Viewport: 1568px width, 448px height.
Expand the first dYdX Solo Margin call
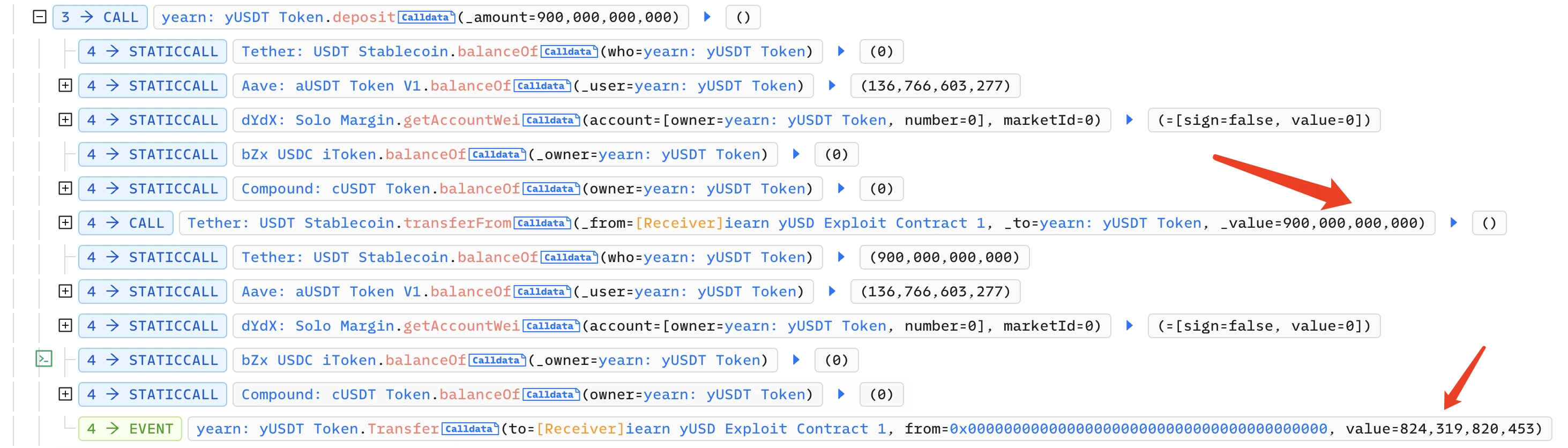[x=65, y=120]
